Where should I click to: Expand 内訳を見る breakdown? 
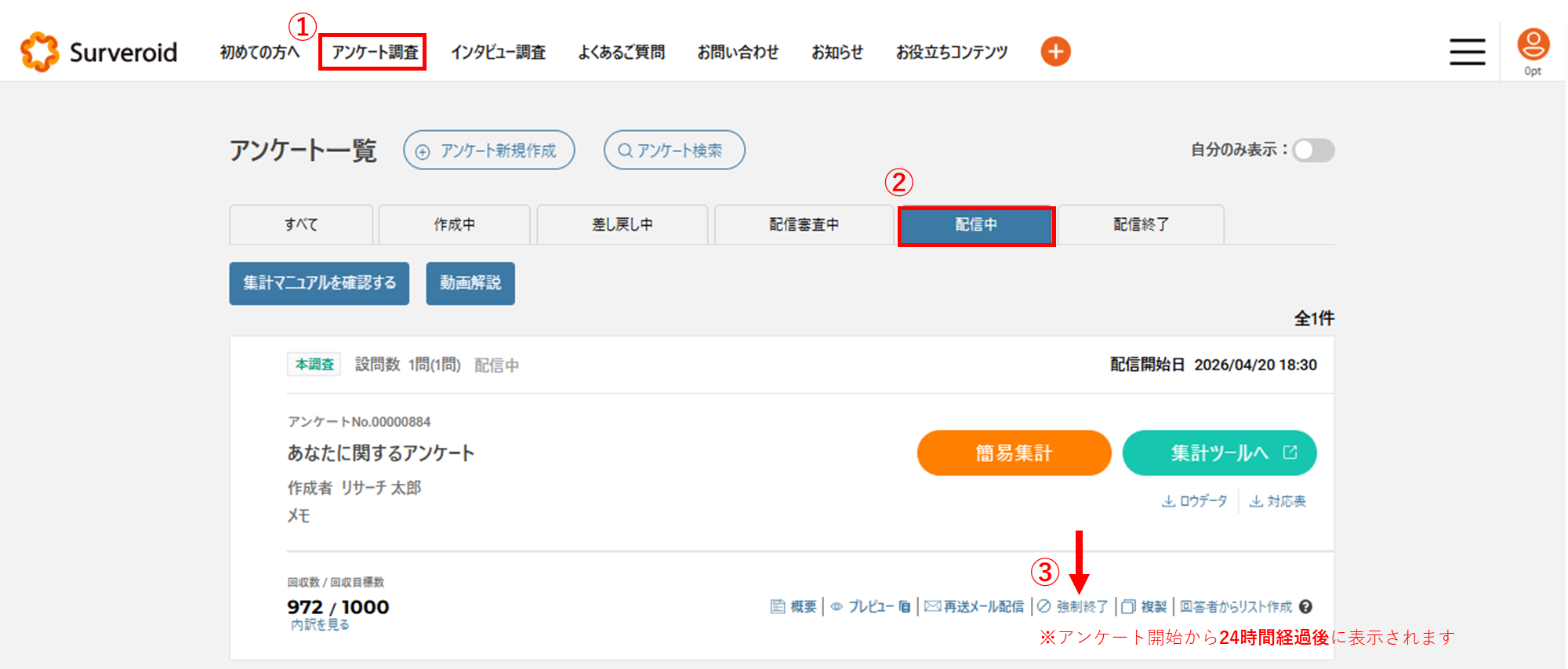click(320, 625)
